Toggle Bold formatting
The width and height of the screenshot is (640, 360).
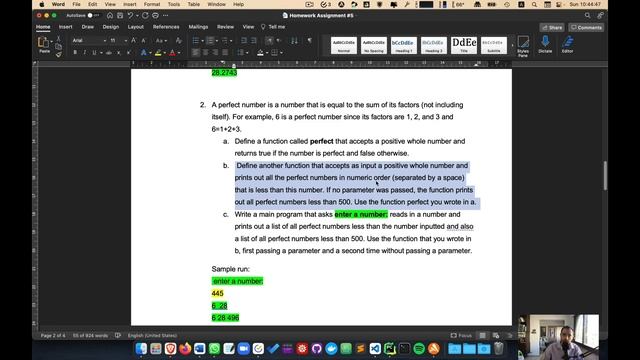coord(75,53)
